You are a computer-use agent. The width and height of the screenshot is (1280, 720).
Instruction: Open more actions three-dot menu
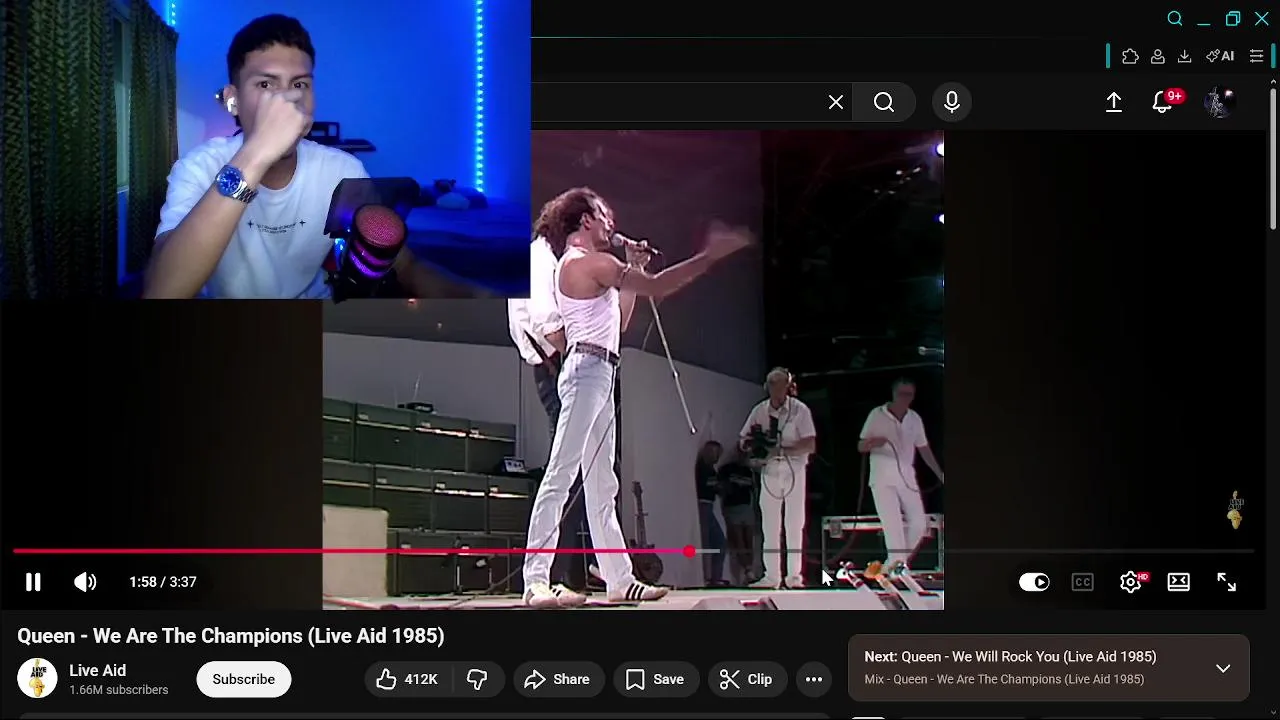click(814, 679)
